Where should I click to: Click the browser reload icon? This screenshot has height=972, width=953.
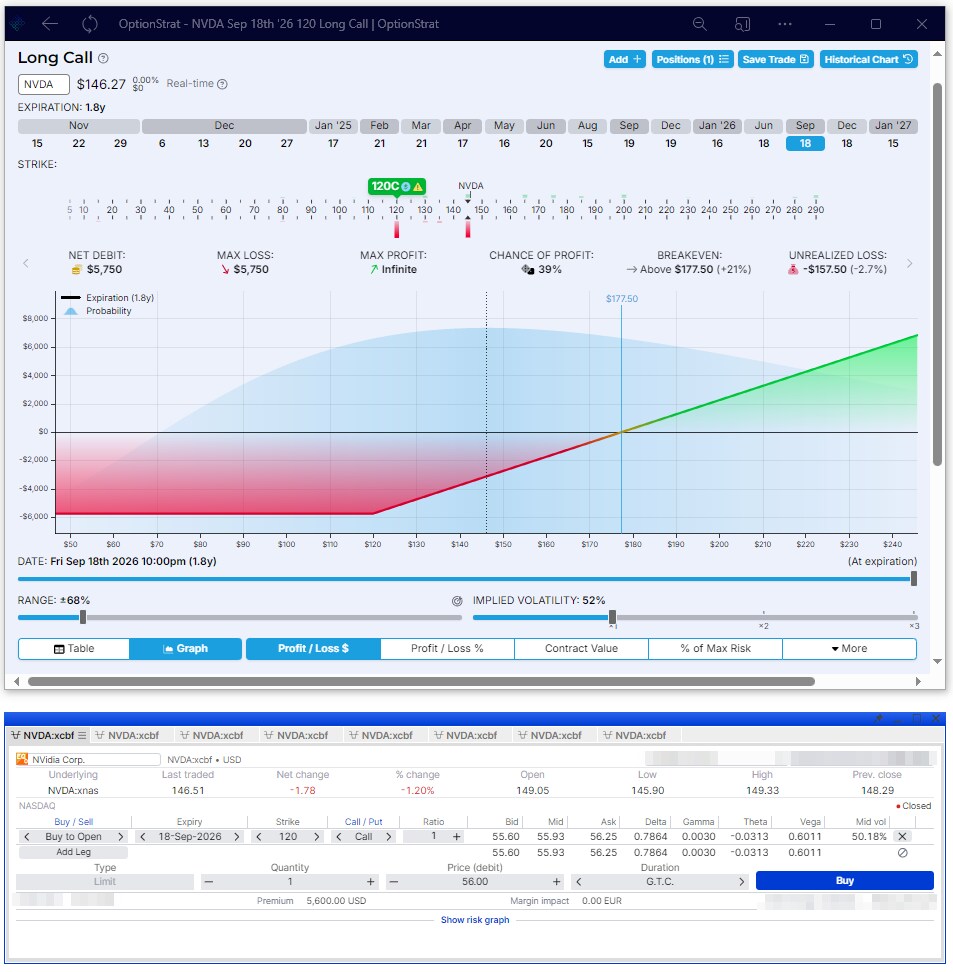click(90, 24)
